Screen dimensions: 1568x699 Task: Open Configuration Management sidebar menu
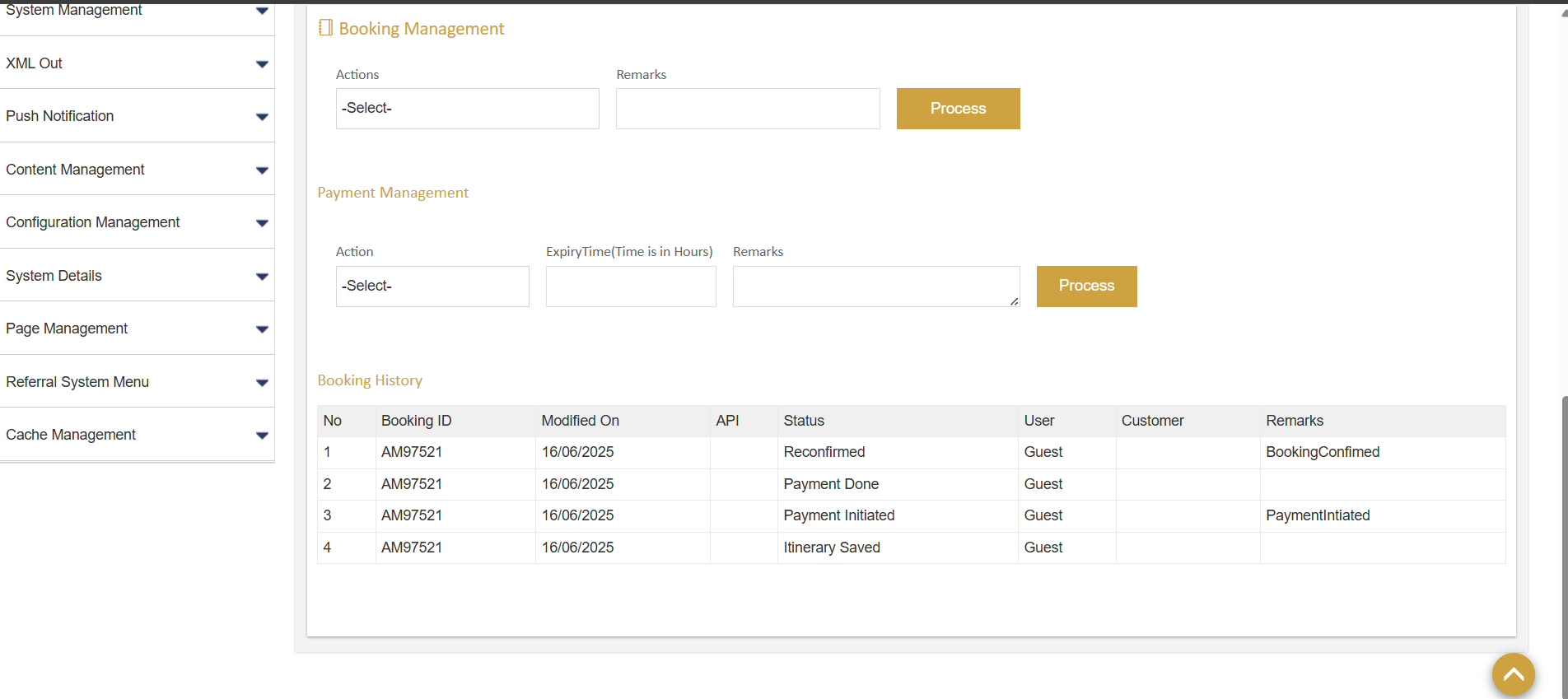coord(93,222)
